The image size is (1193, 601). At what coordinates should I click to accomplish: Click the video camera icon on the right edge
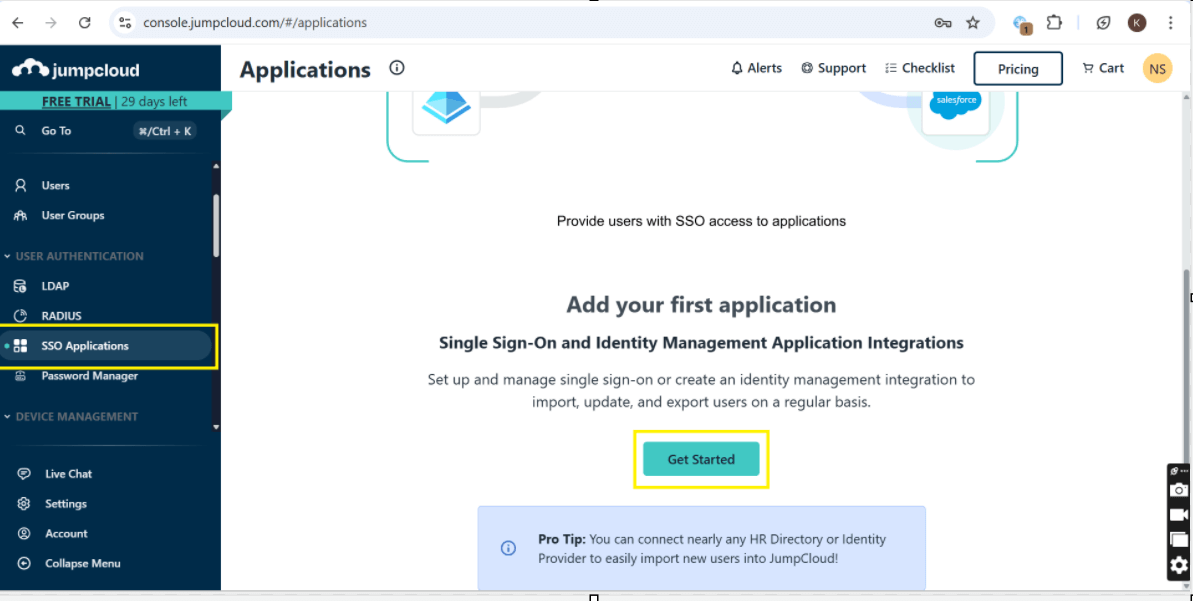coord(1178,515)
